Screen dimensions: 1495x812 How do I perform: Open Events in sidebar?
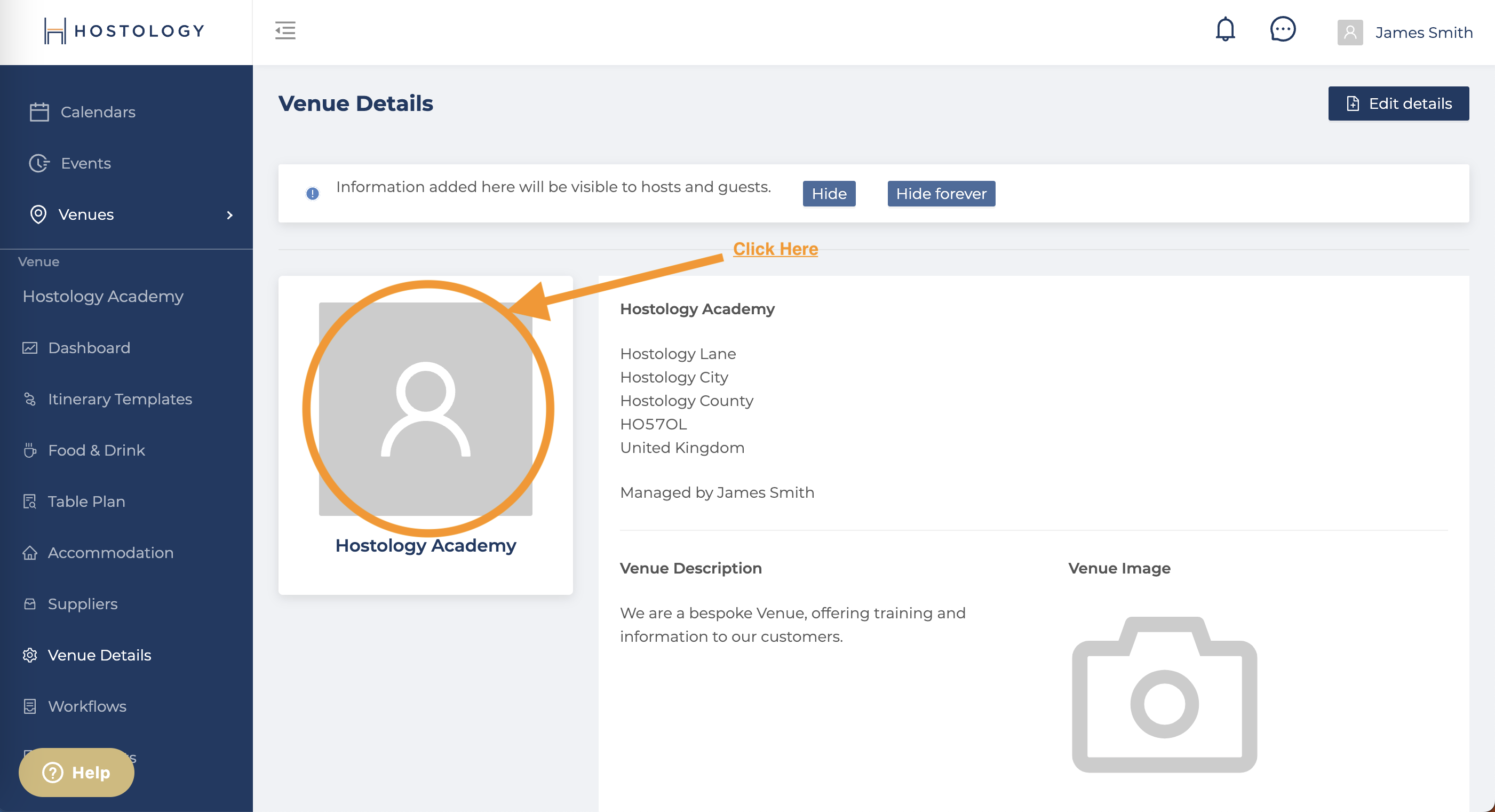click(x=86, y=163)
